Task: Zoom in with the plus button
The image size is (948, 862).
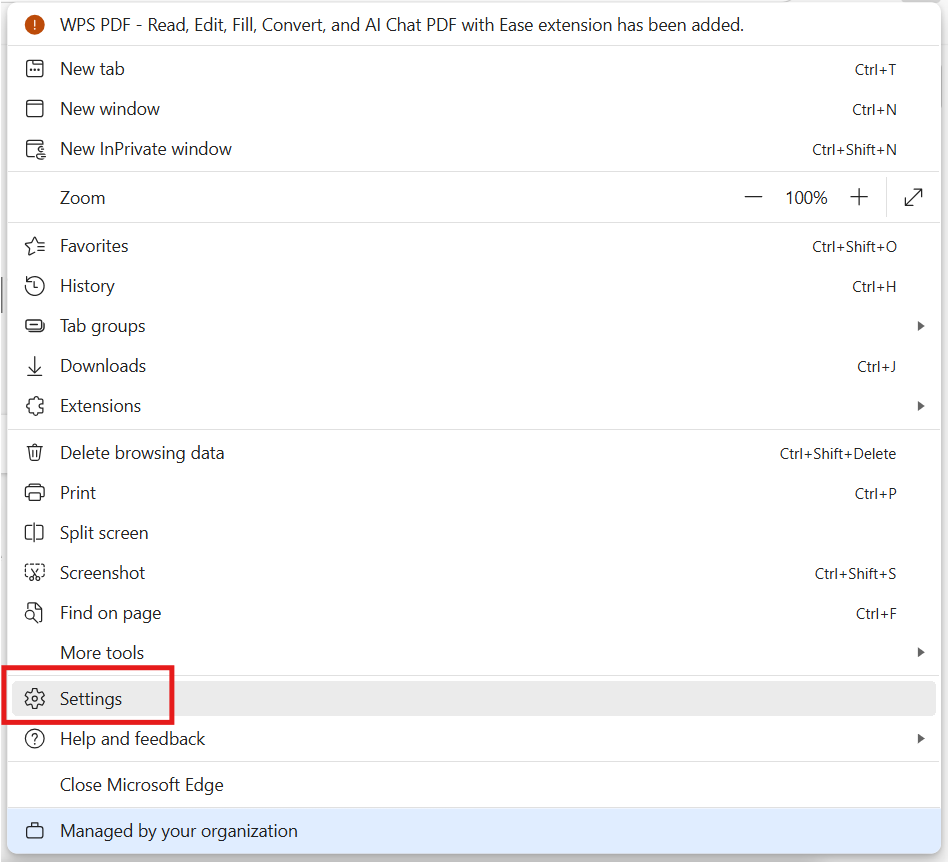Action: point(859,198)
